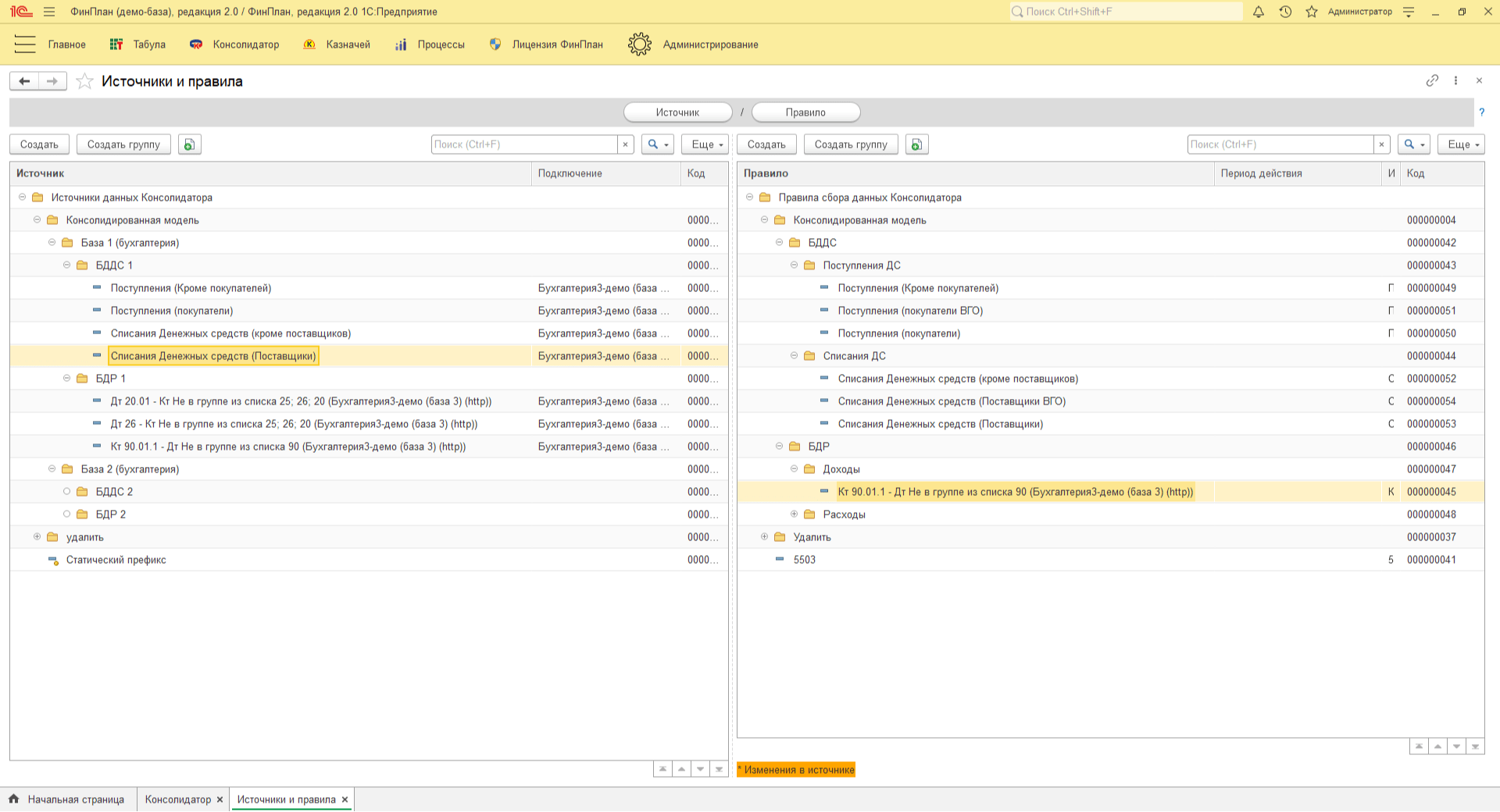Click the green copy icon in the right toolbar

(917, 144)
